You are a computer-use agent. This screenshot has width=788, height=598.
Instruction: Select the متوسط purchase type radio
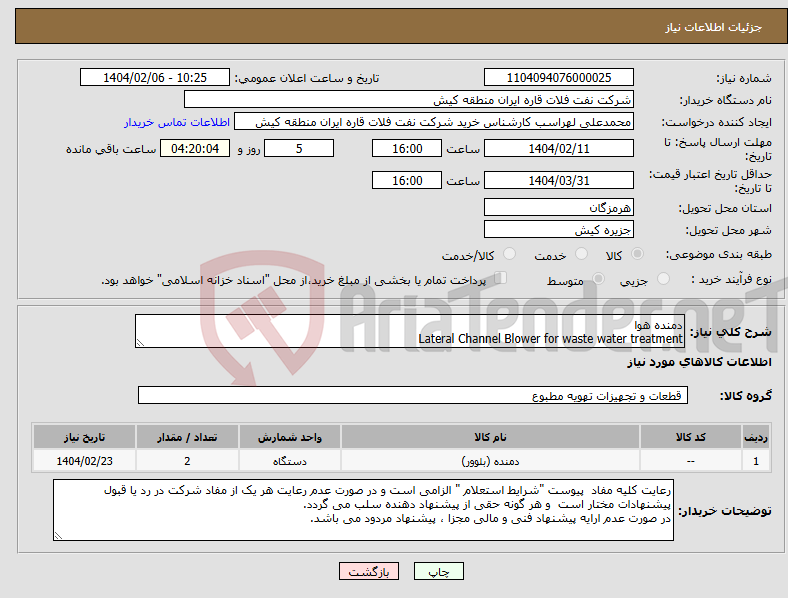(x=598, y=278)
